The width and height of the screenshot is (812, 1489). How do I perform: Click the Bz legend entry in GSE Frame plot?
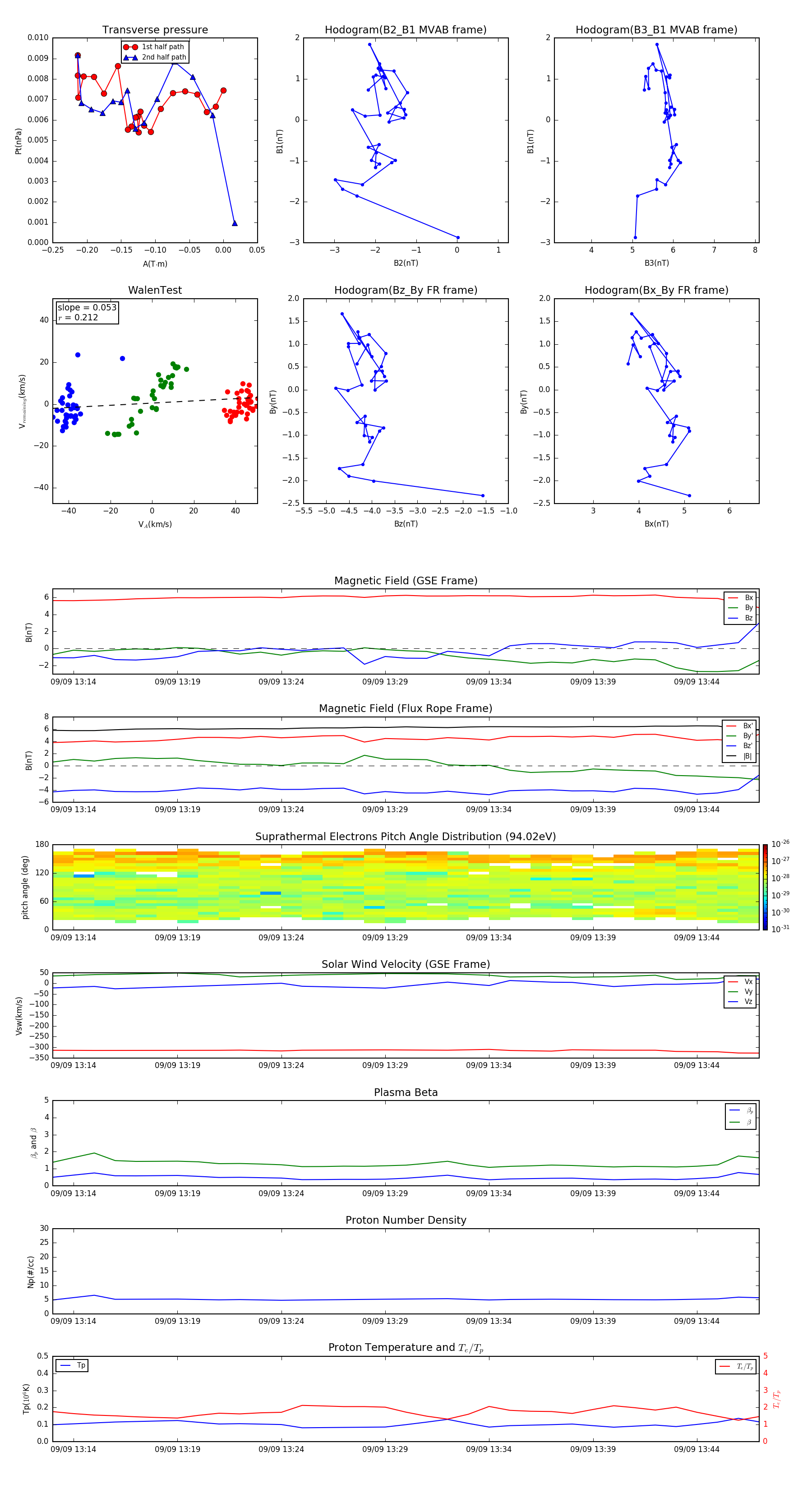pyautogui.click(x=741, y=618)
